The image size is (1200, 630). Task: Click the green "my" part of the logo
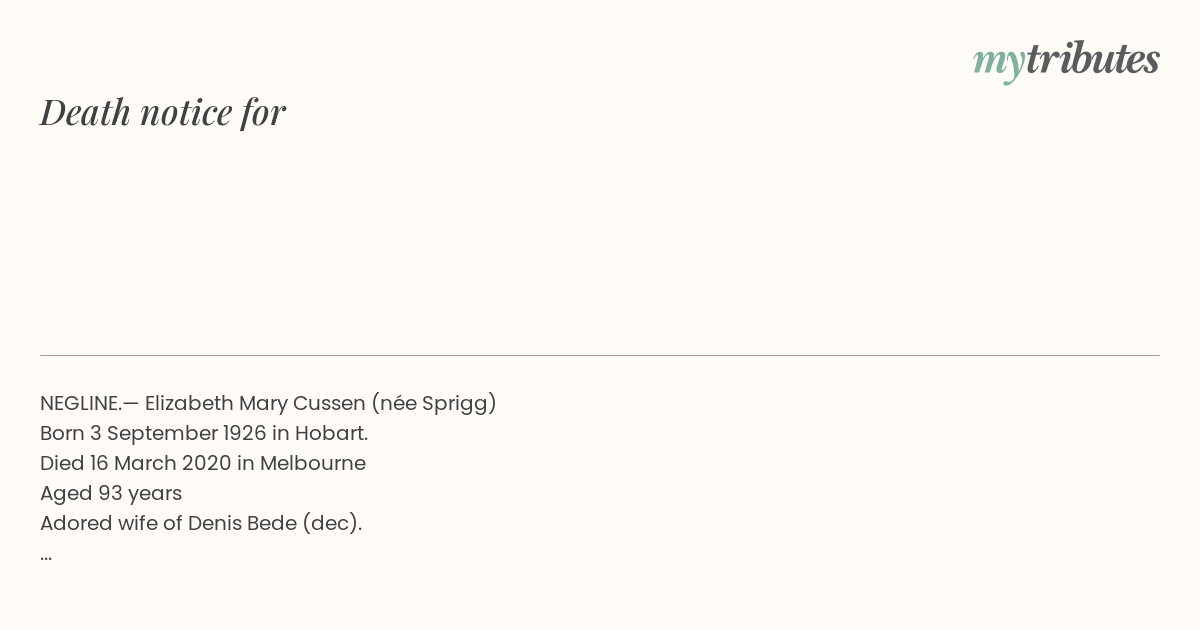[x=999, y=63]
